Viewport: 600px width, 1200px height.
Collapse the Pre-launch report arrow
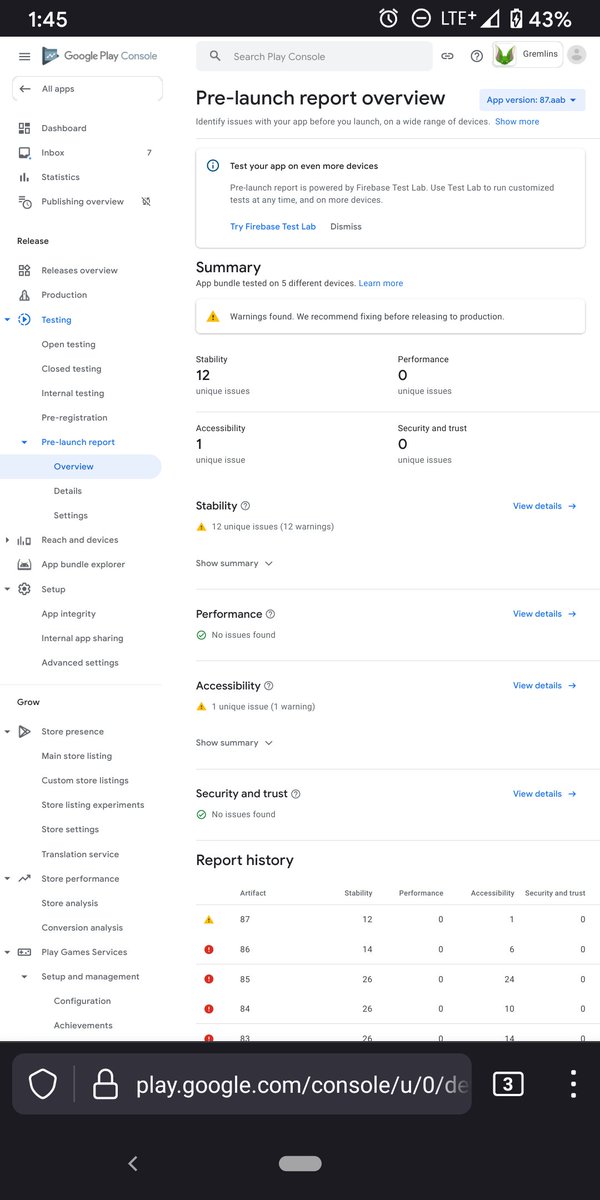[x=24, y=442]
